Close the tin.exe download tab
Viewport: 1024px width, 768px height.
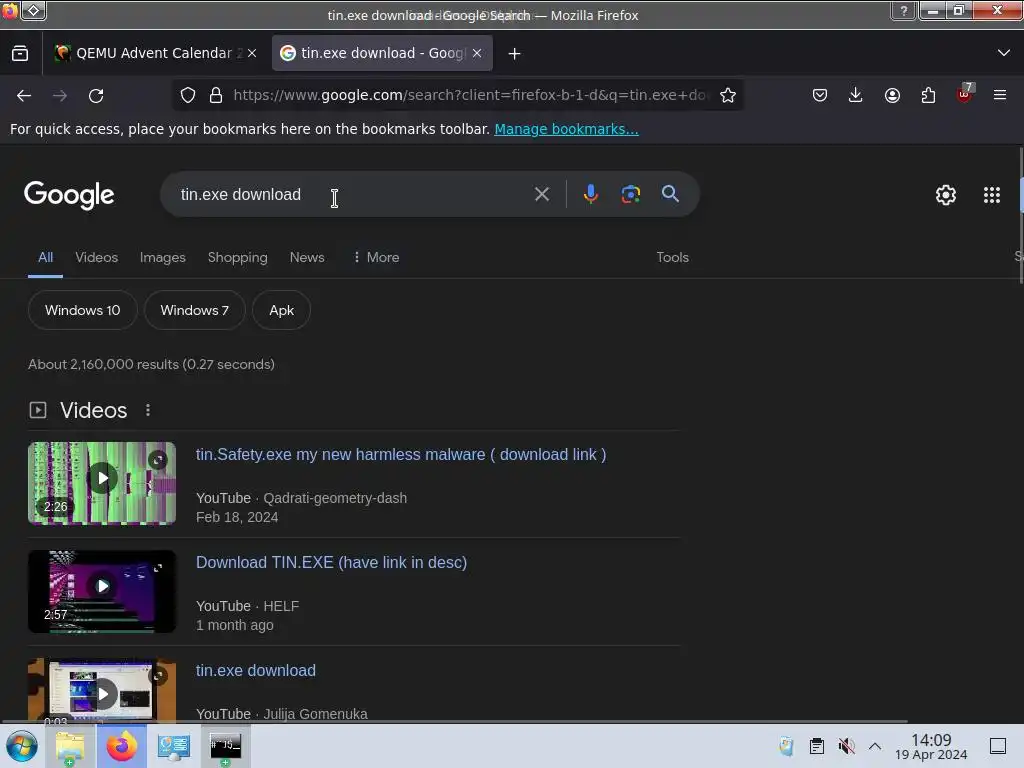coord(477,54)
